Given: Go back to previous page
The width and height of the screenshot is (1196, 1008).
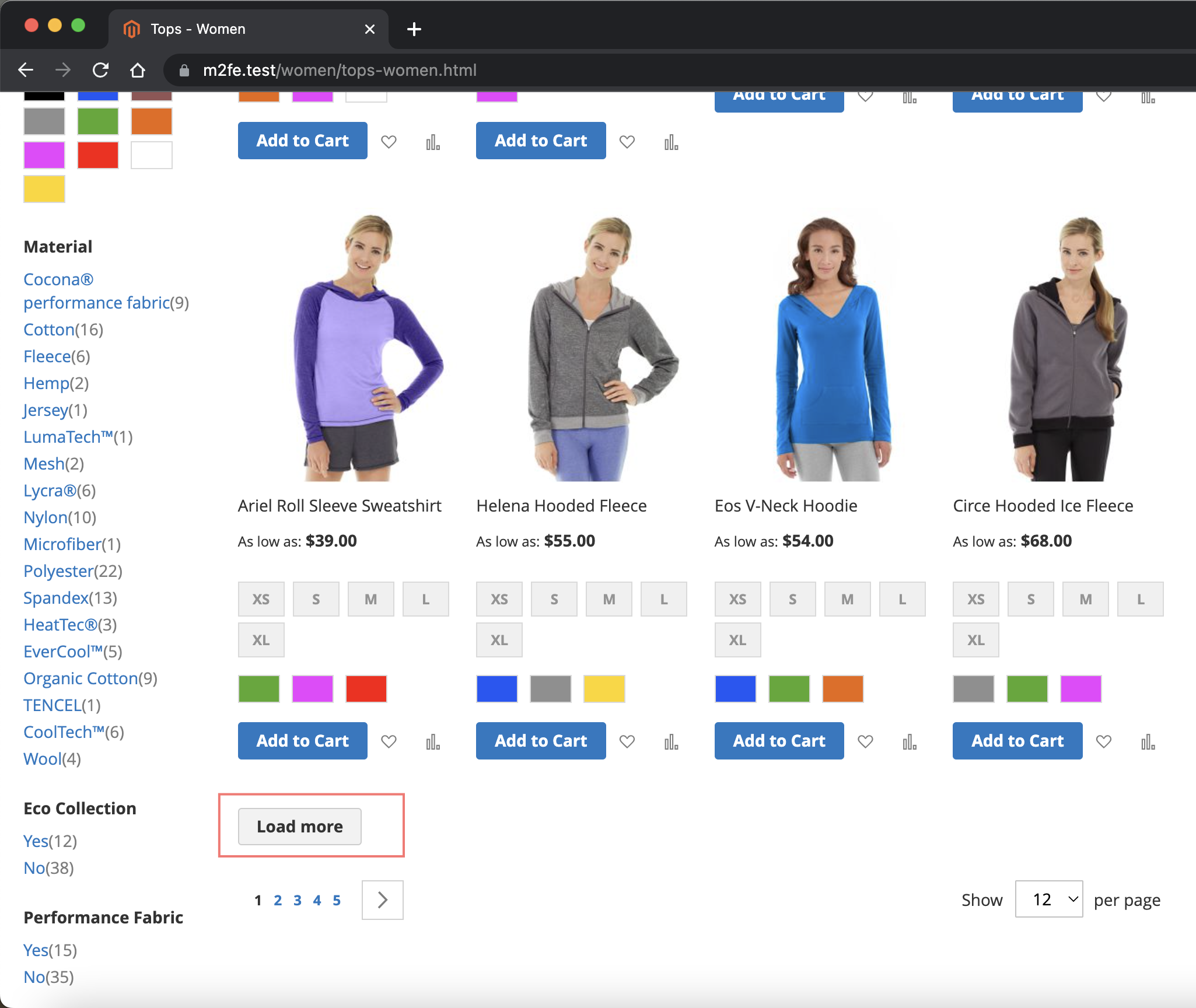Looking at the screenshot, I should coord(26,70).
